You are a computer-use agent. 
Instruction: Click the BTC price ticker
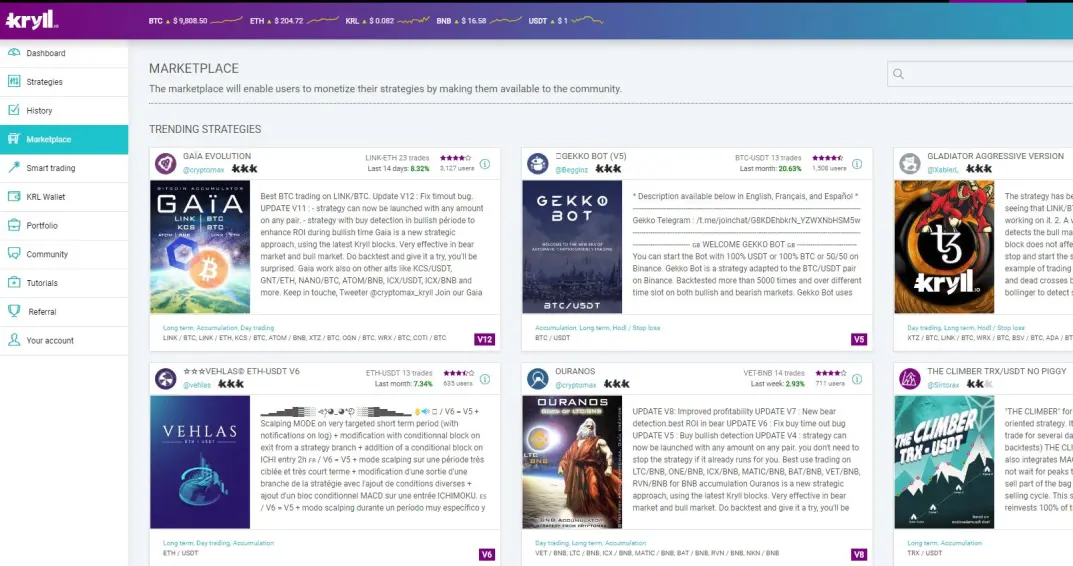point(195,21)
